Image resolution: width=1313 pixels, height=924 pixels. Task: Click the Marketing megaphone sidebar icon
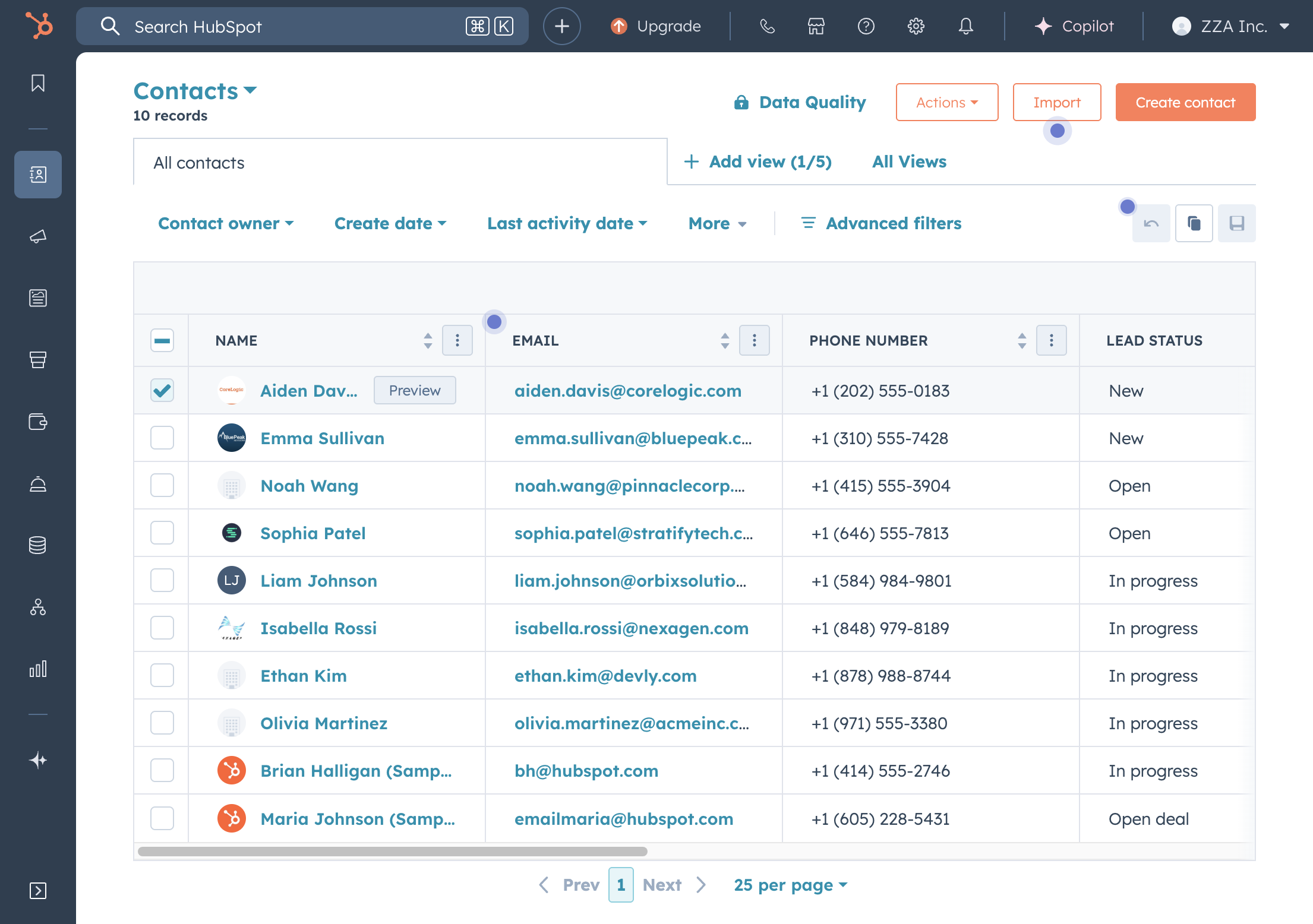pos(38,236)
